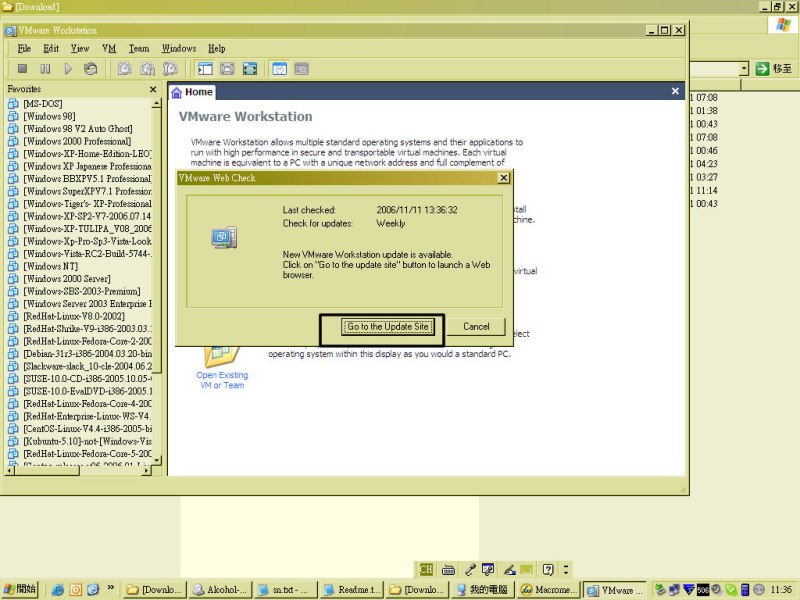Select [RedHat-Linux-V8.0-2002] favorite
The image size is (800, 600).
(74, 316)
